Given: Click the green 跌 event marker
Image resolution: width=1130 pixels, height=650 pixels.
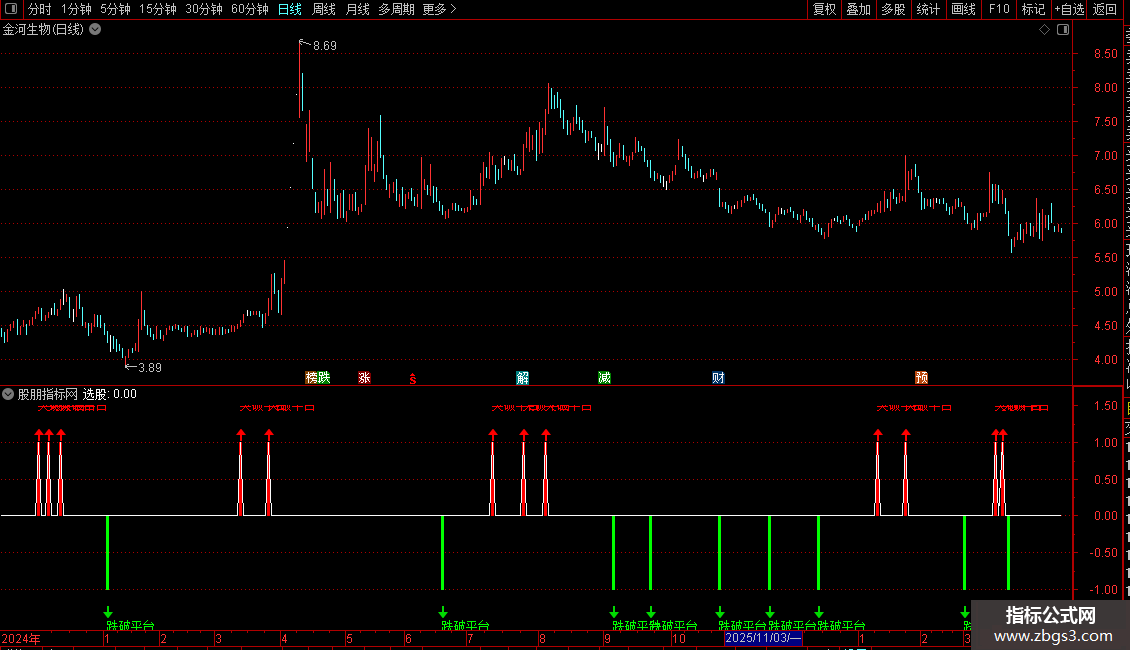Looking at the screenshot, I should [324, 378].
